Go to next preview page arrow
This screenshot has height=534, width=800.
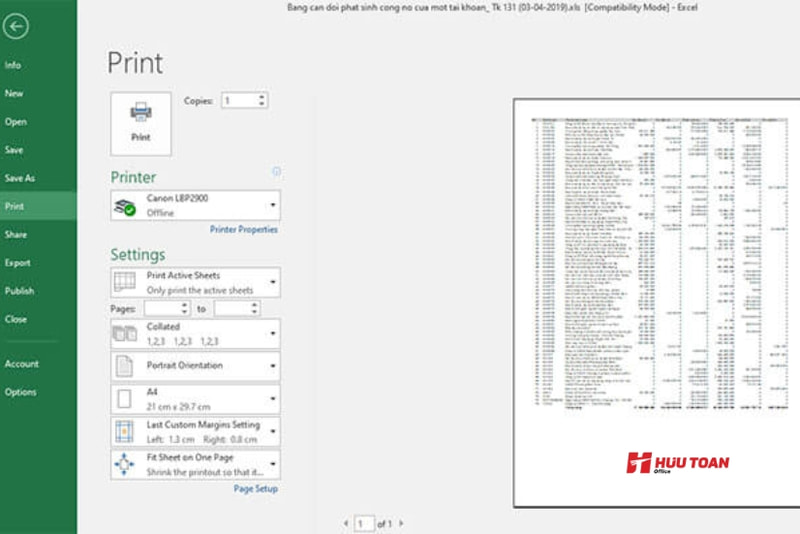pos(401,523)
